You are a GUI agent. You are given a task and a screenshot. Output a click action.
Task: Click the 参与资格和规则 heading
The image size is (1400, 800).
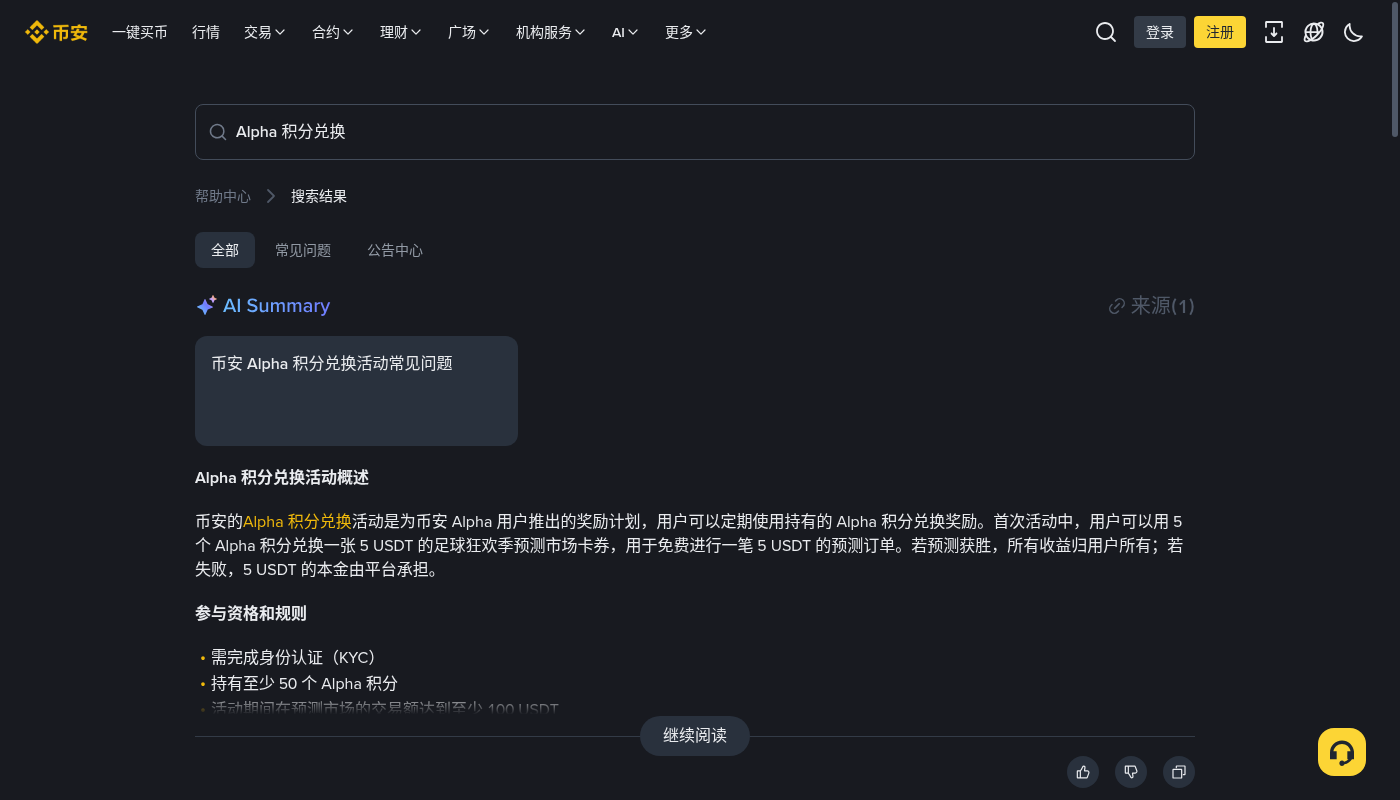coord(251,613)
